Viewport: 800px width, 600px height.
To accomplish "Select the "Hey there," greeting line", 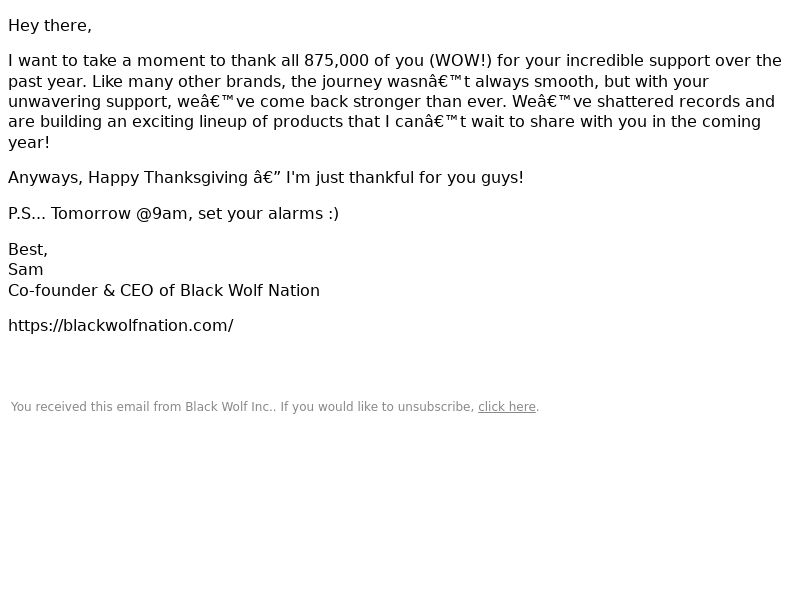I will (x=50, y=26).
